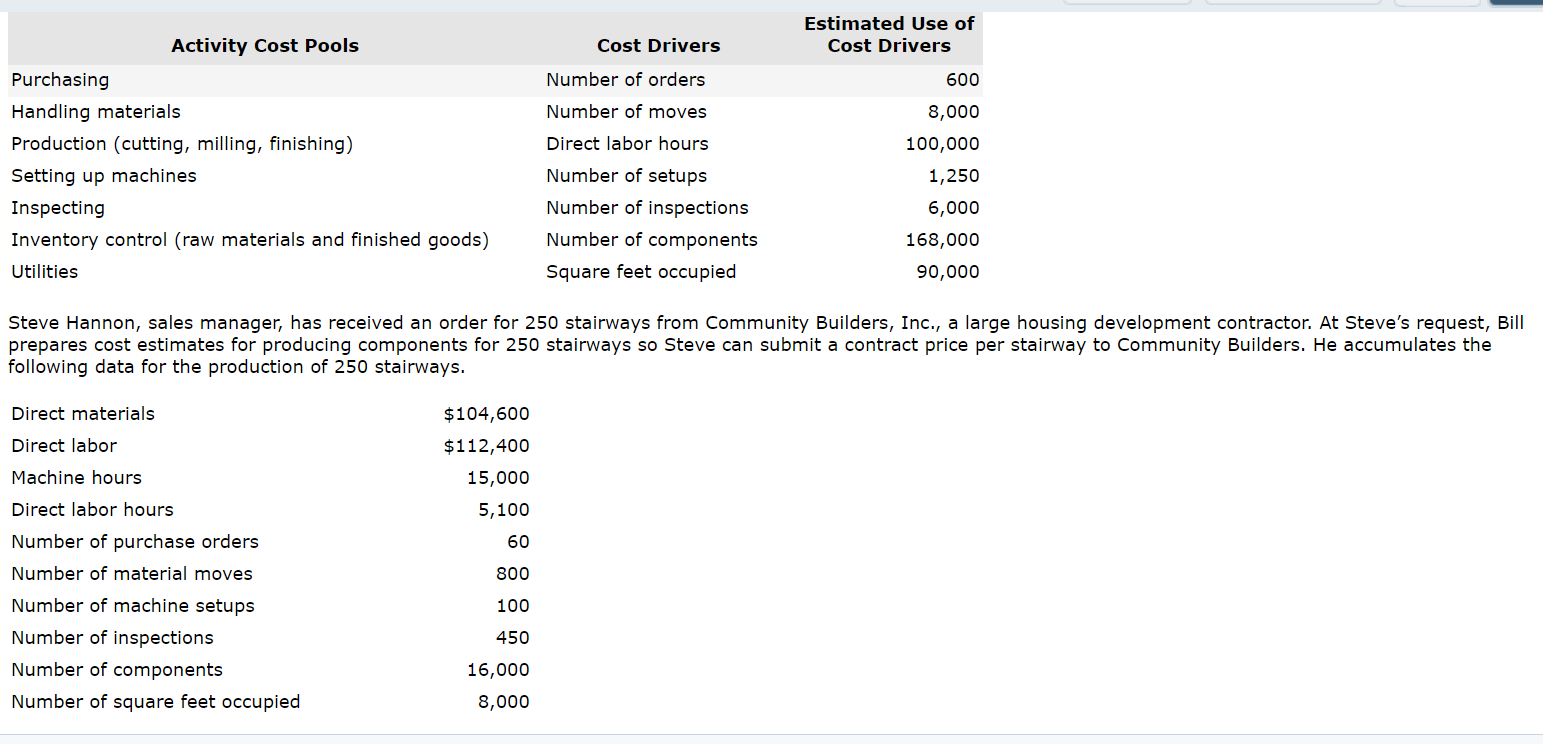Click the Number of moves cost driver

[626, 111]
